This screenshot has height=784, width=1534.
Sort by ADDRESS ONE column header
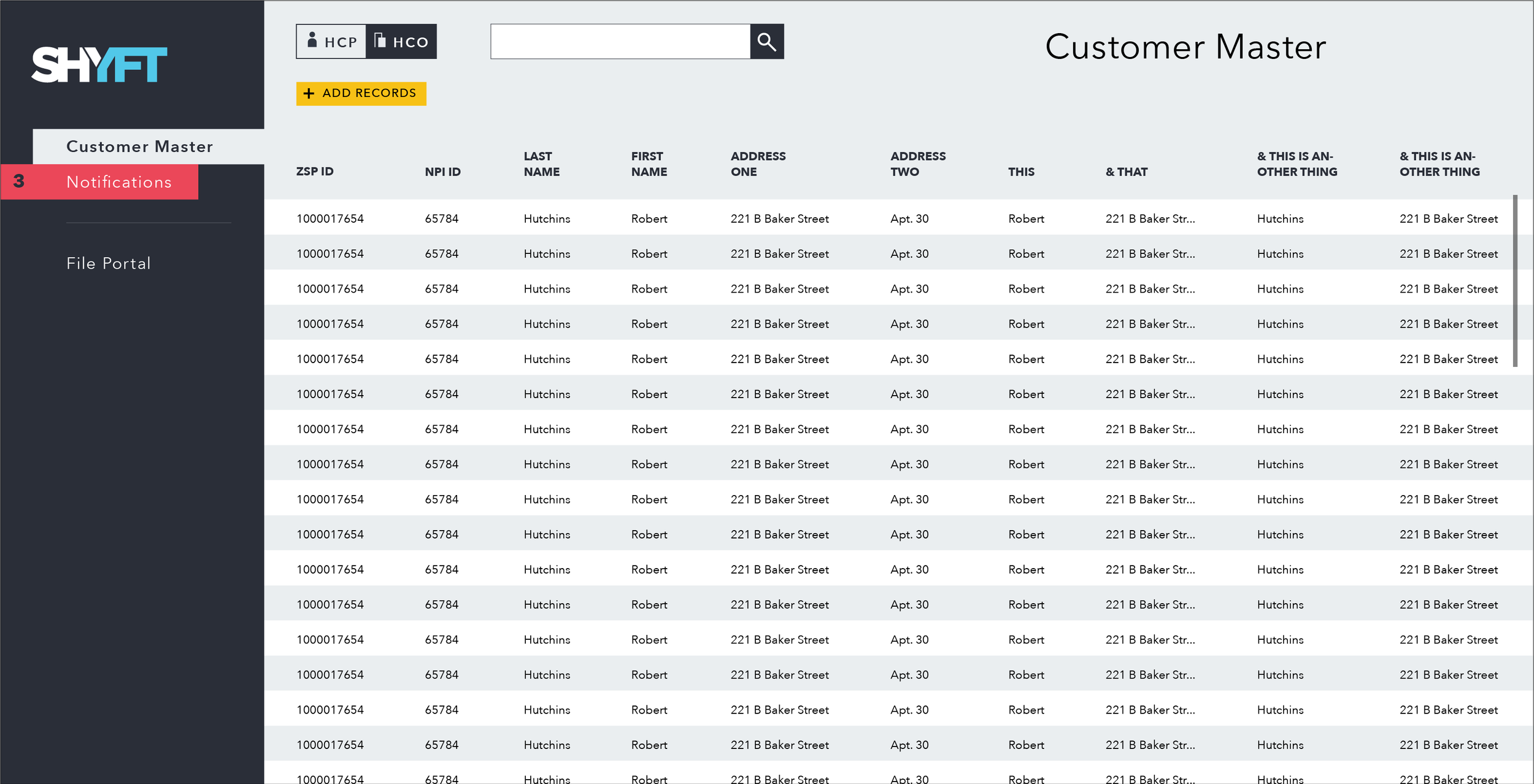point(758,164)
